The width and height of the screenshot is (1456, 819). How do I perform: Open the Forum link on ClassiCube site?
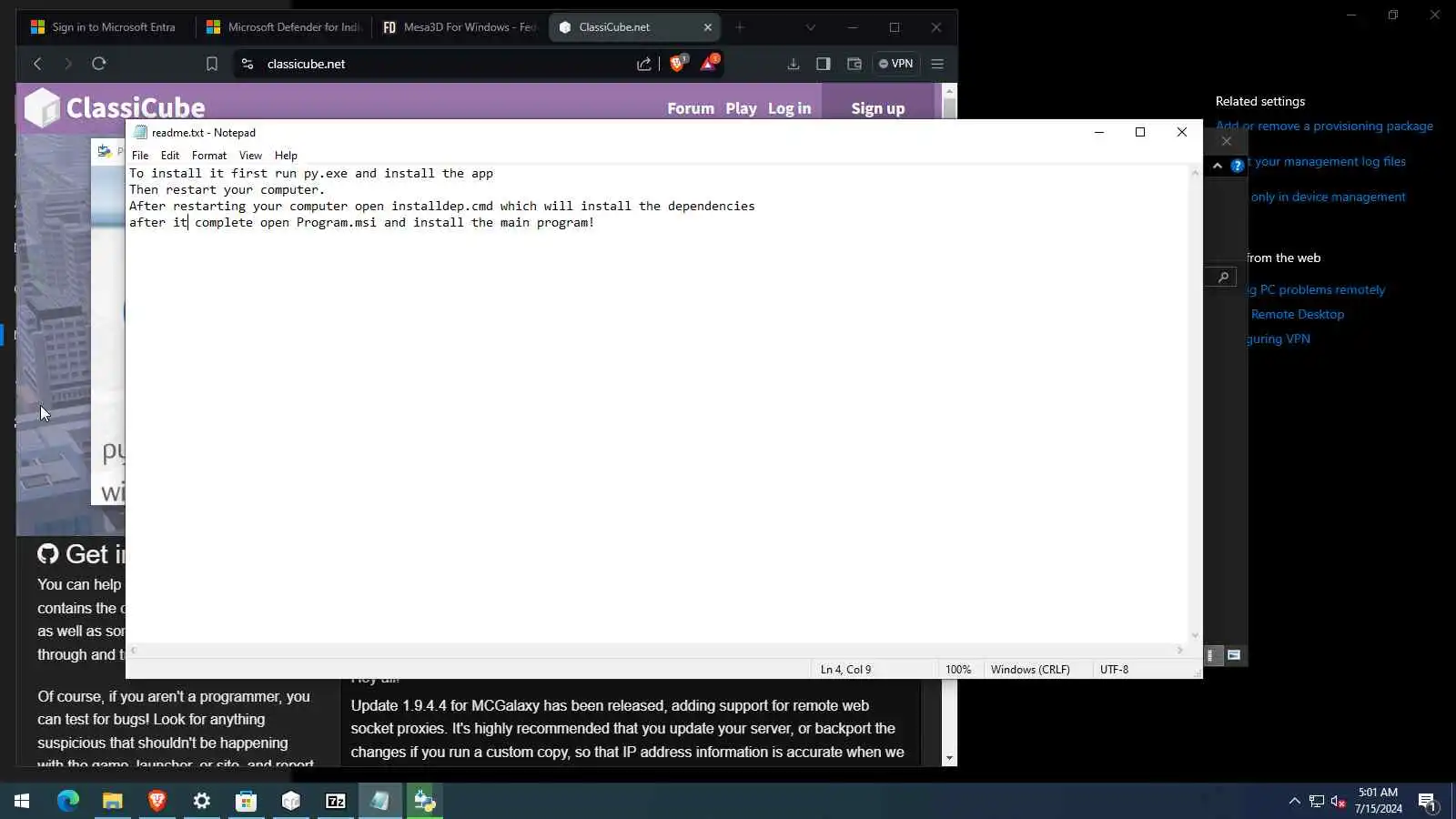coord(691,108)
